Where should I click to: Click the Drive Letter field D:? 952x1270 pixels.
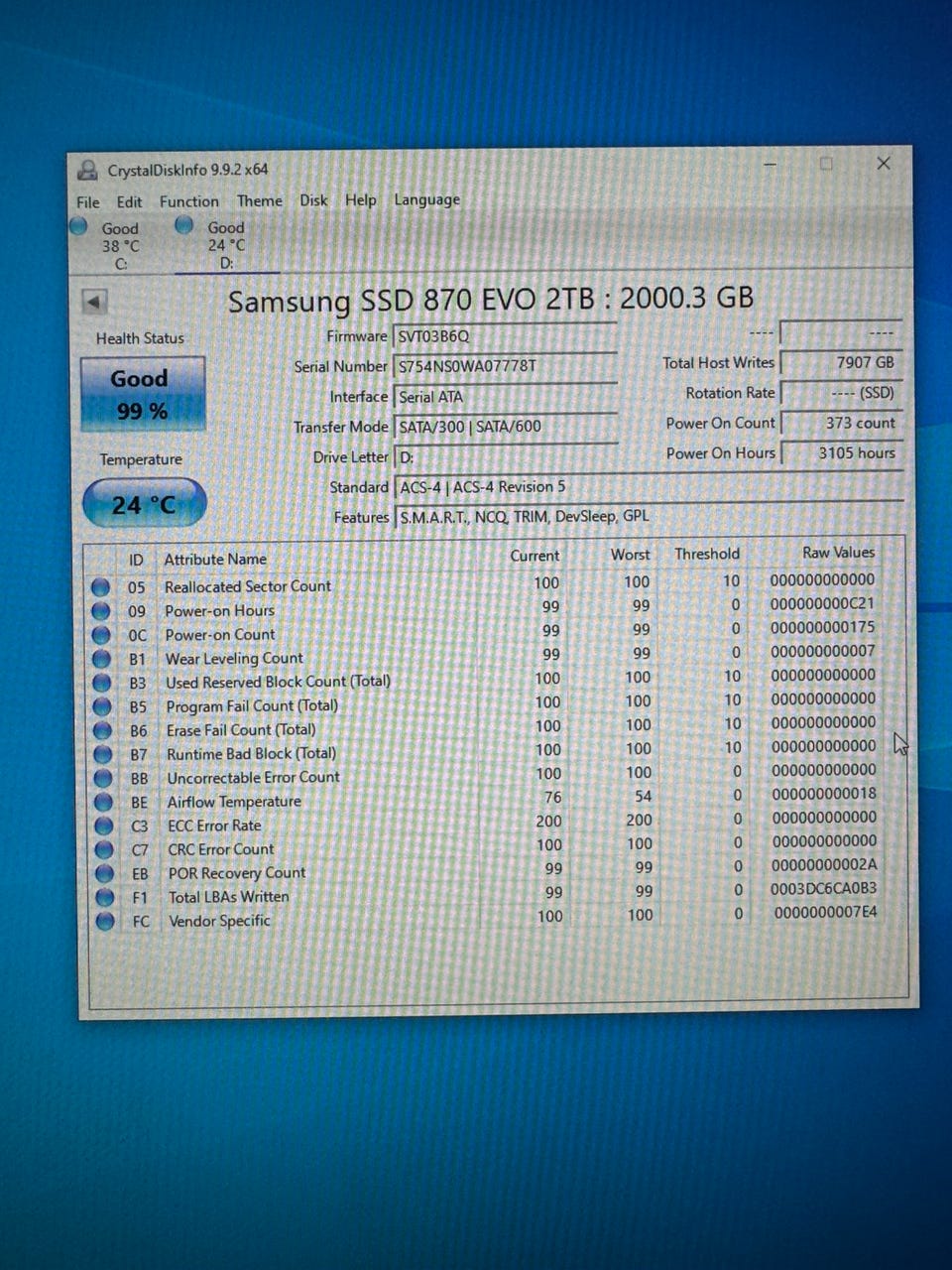[x=506, y=457]
